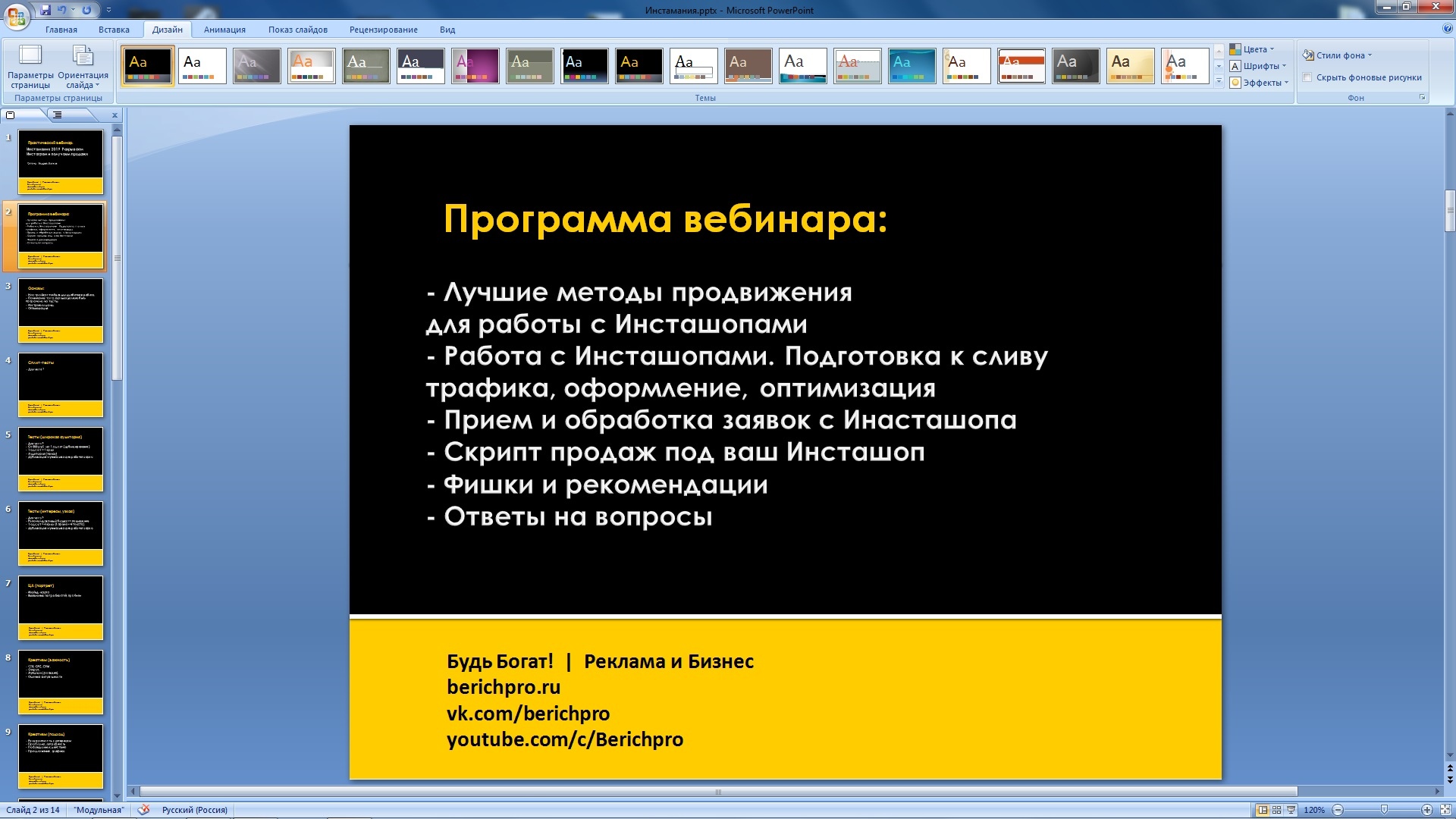
Task: Apply the teal blue wave theme
Action: click(x=912, y=66)
